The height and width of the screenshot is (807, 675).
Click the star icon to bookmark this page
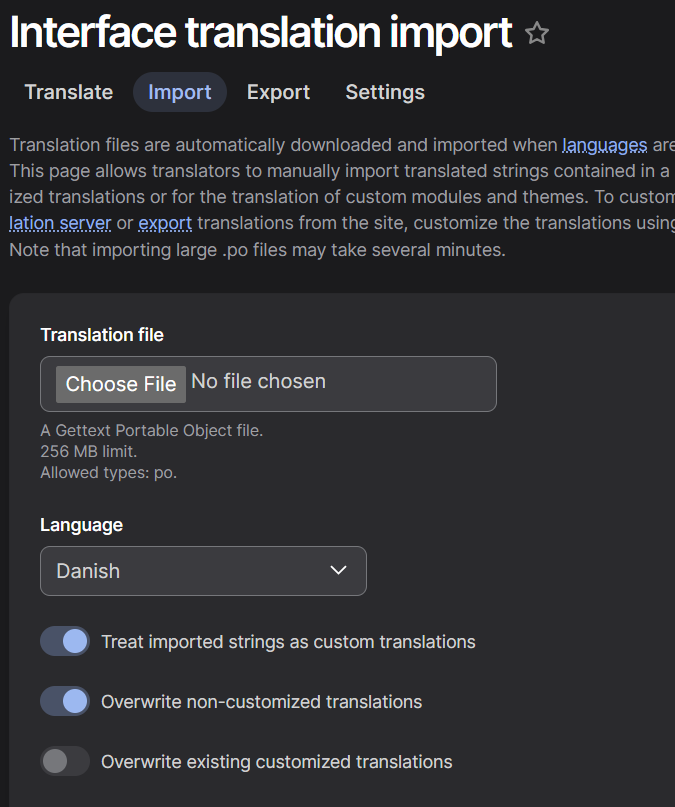[537, 33]
